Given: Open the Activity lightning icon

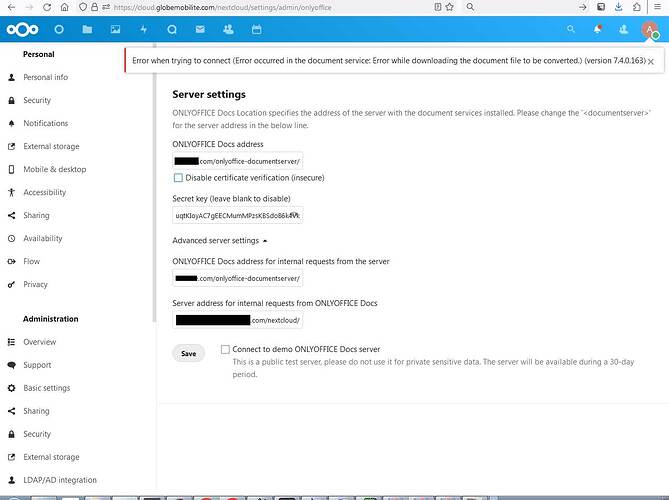Looking at the screenshot, I should coord(144,29).
